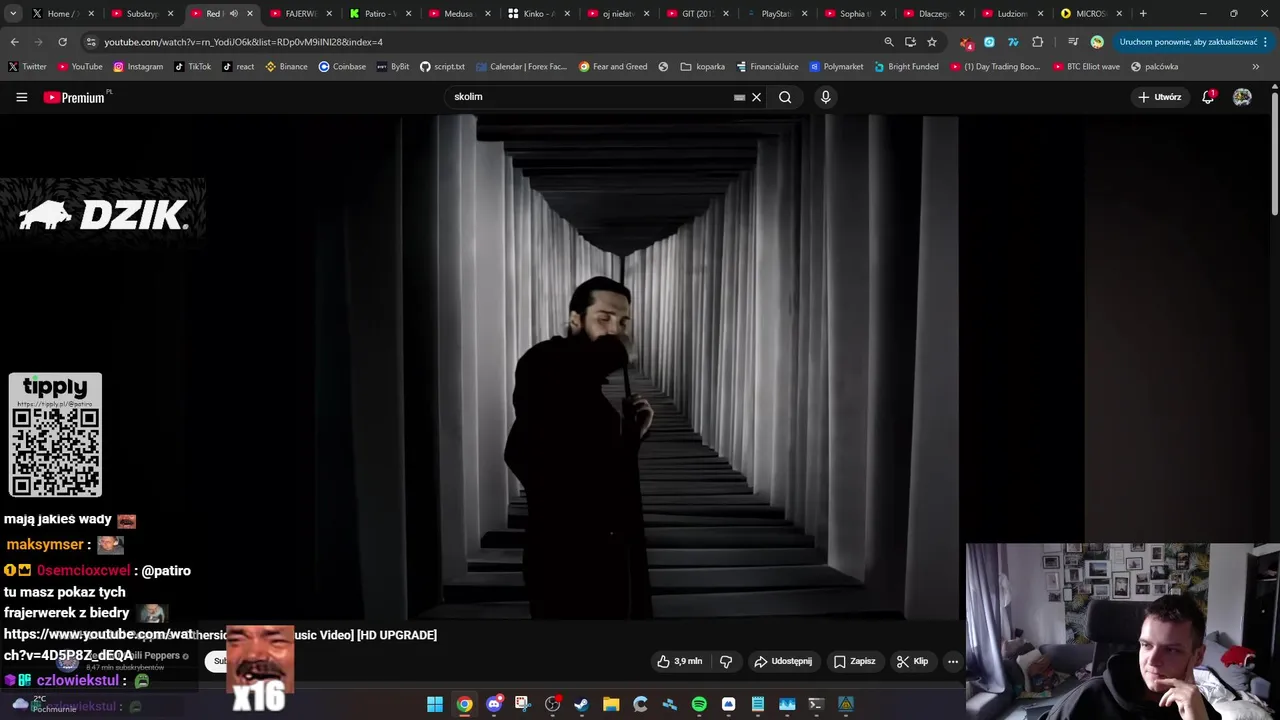Open the BTC Elliot wave bookmark
Screen dimensions: 1280x720
(x=1086, y=67)
